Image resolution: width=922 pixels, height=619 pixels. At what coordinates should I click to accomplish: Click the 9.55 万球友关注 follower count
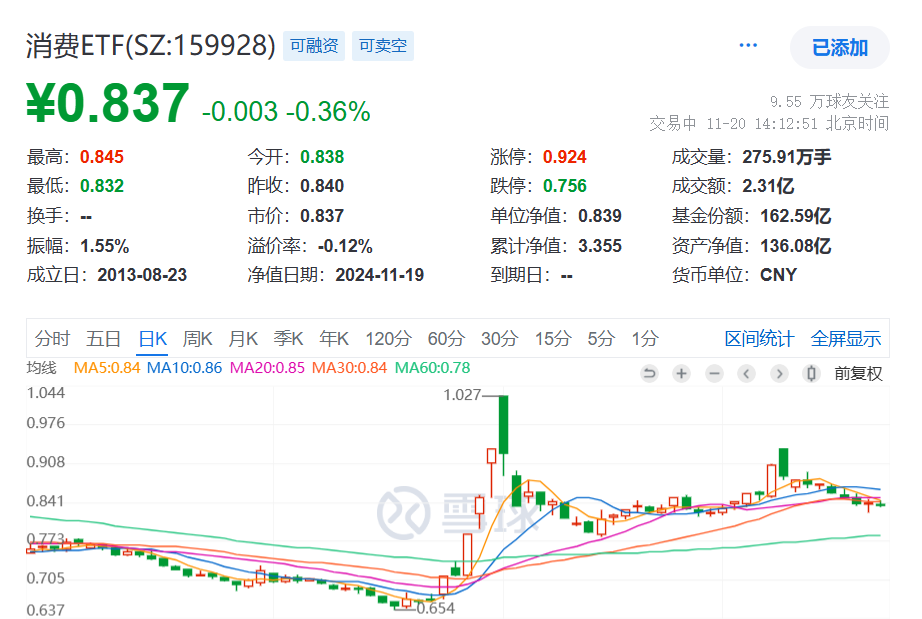click(830, 102)
